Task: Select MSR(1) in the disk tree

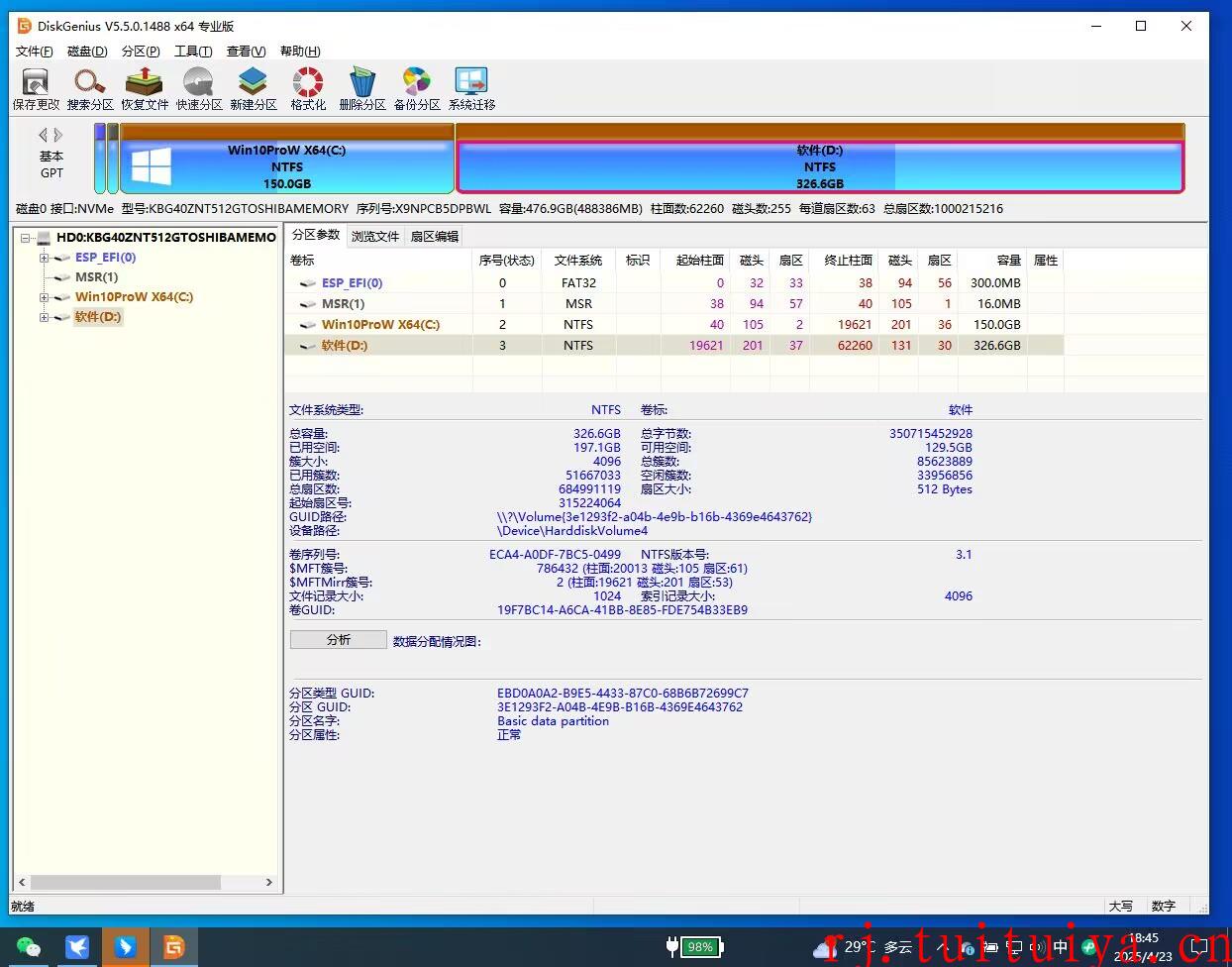Action: [x=96, y=277]
